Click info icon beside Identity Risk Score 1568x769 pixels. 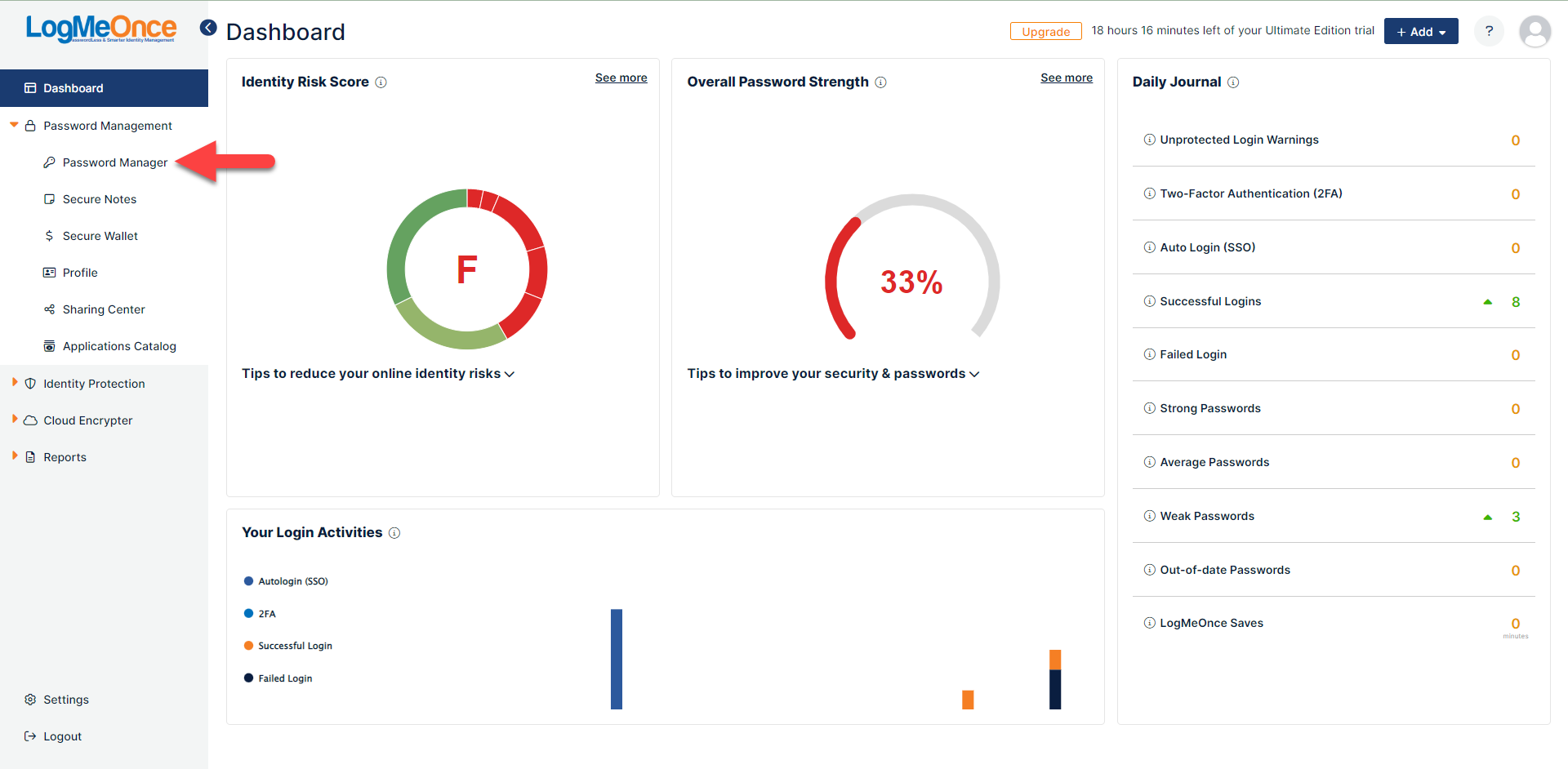tap(381, 82)
